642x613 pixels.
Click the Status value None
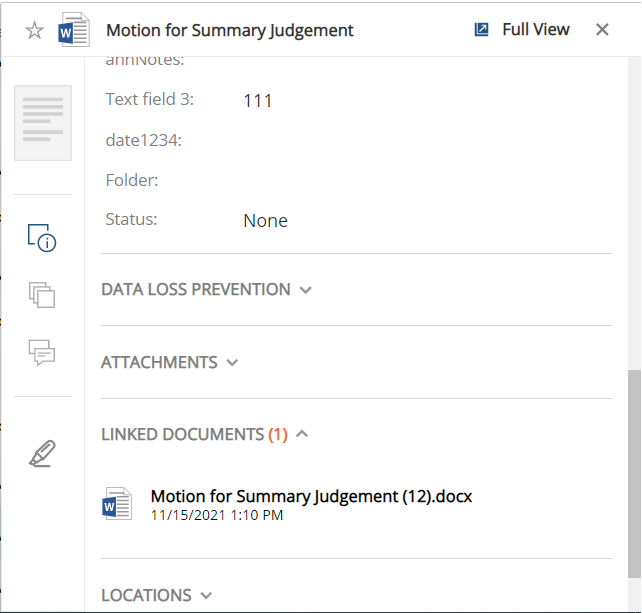265,221
